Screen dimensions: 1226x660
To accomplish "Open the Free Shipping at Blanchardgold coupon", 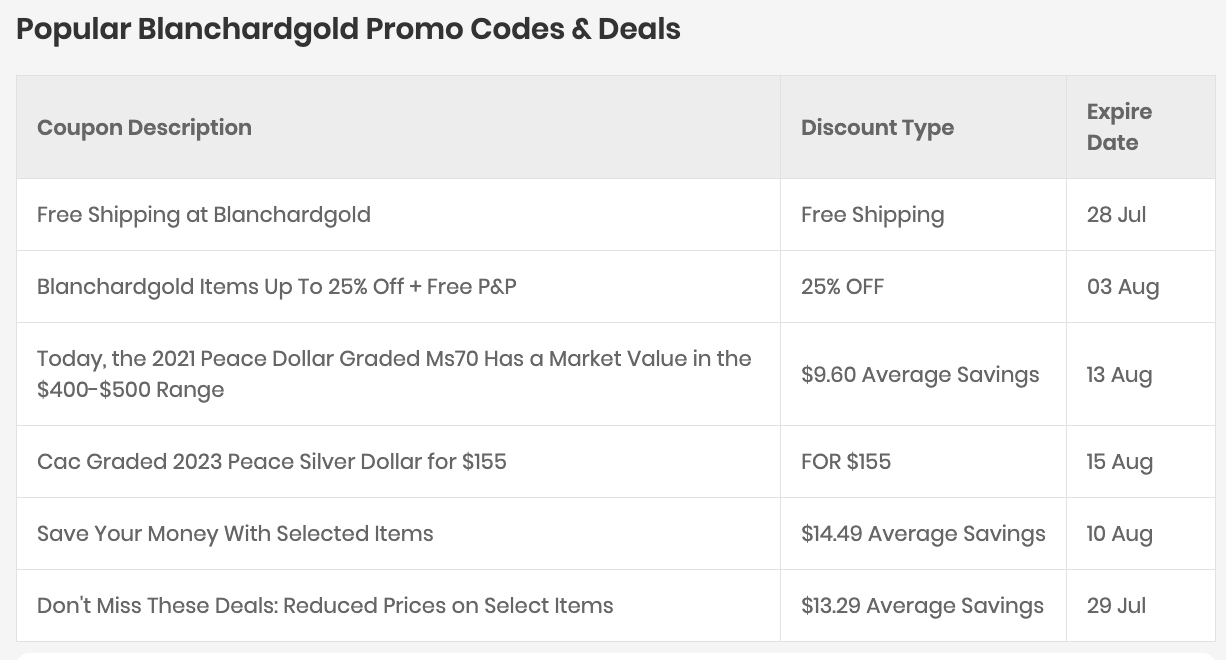I will tap(204, 215).
